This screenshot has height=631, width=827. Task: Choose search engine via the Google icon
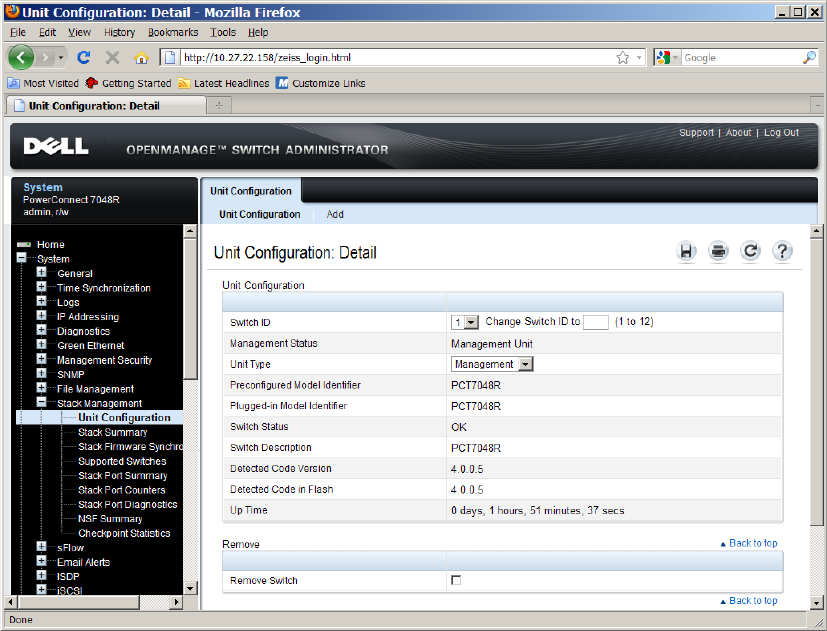tap(663, 58)
